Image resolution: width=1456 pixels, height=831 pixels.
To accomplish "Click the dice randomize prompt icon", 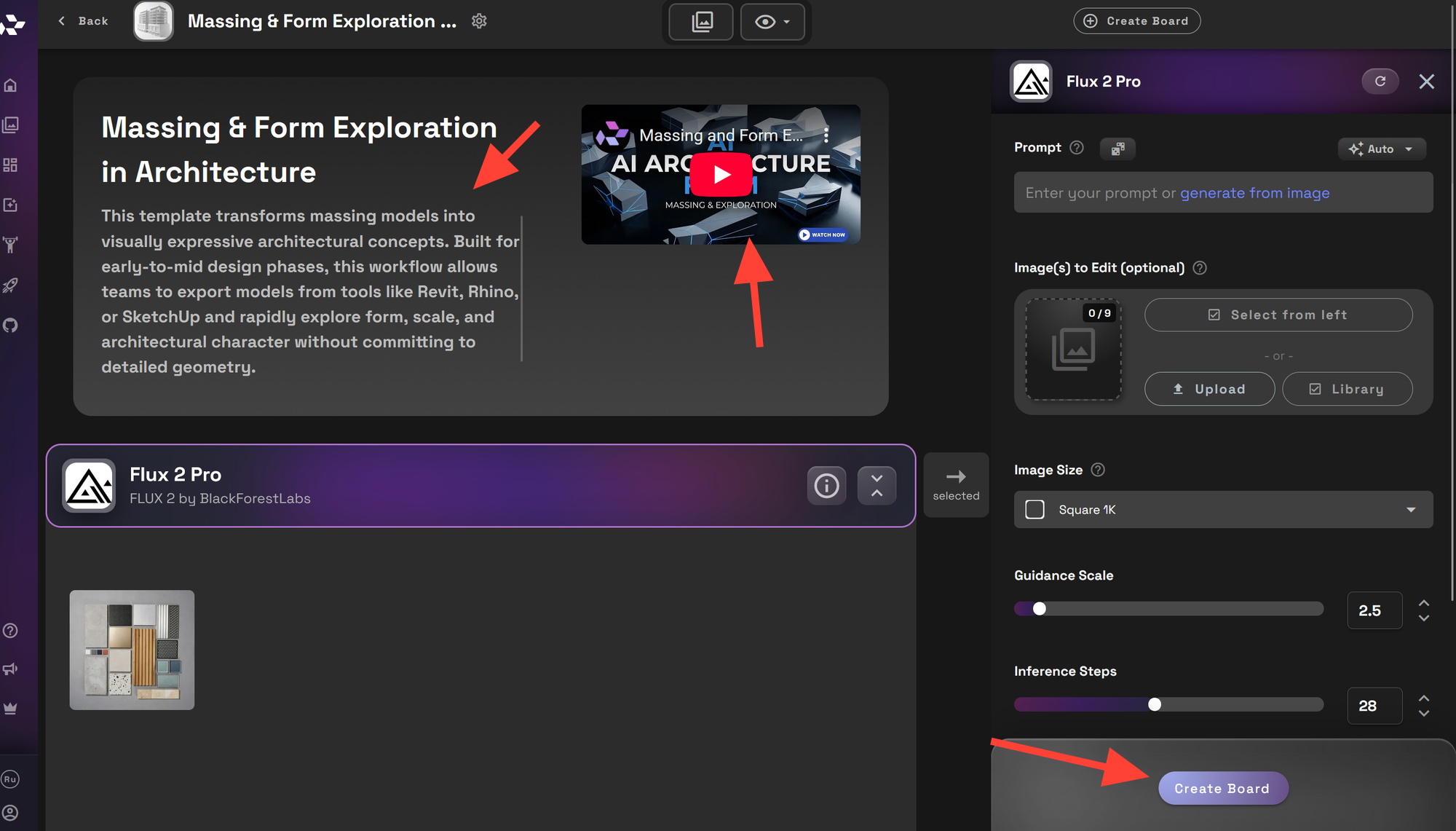I will tap(1117, 149).
